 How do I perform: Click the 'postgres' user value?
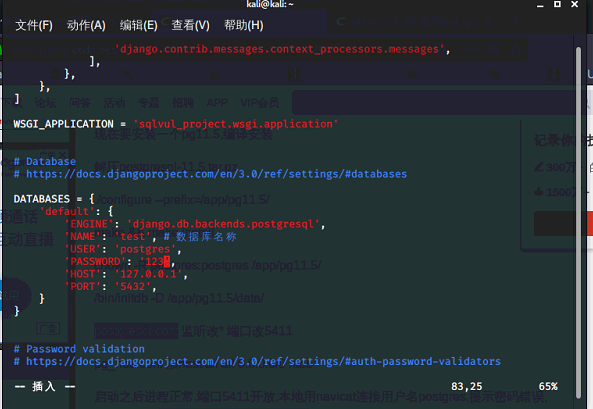coord(145,249)
